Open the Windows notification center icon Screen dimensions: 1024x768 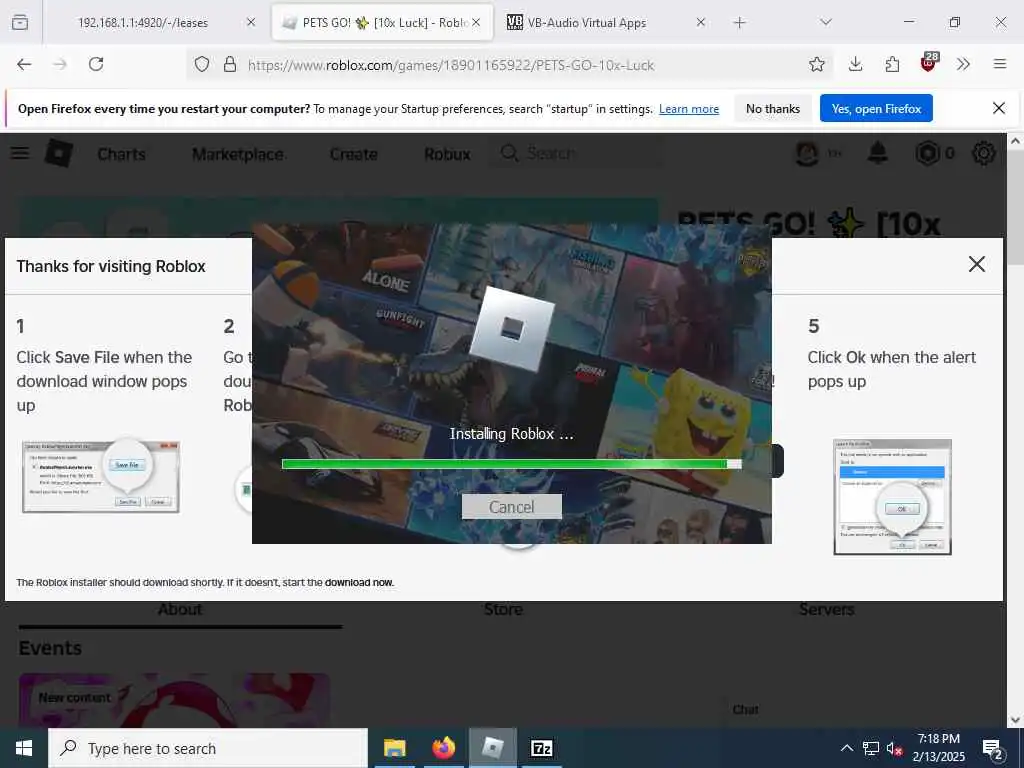(x=993, y=750)
